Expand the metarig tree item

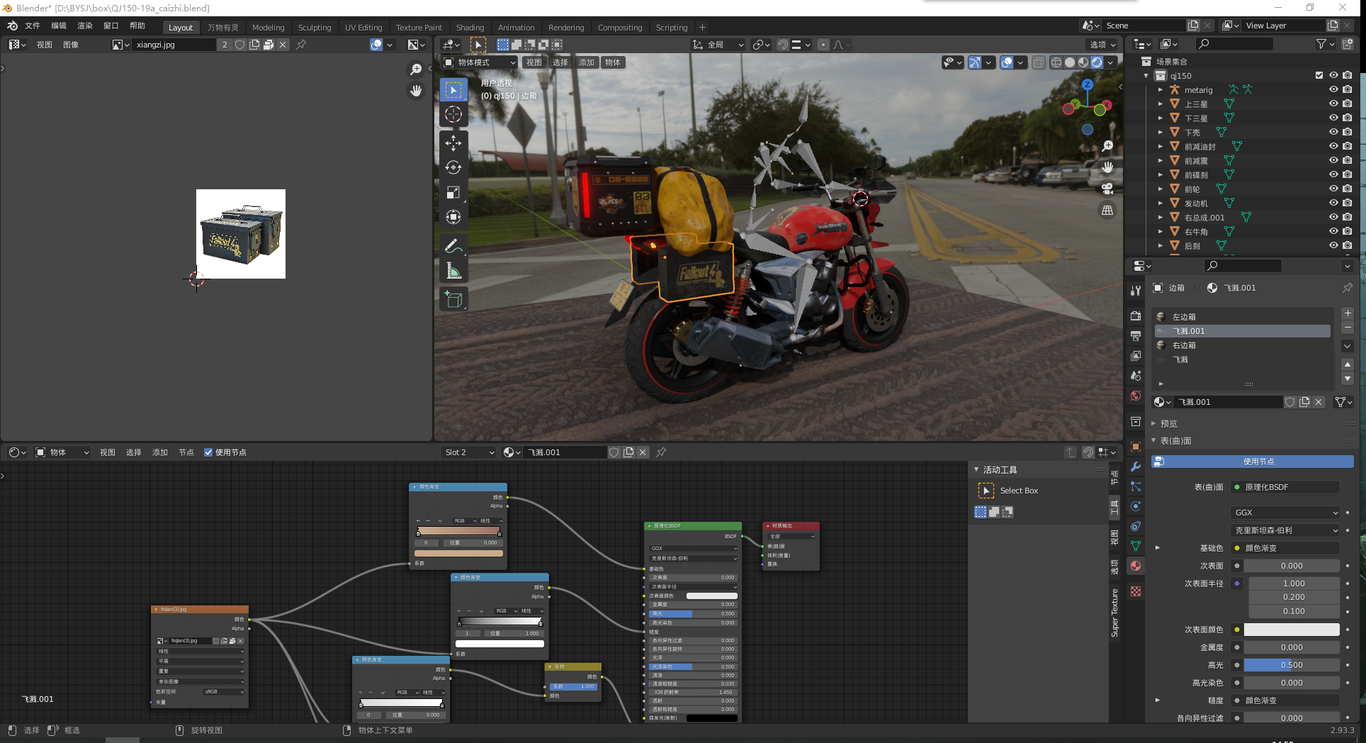click(x=1161, y=90)
